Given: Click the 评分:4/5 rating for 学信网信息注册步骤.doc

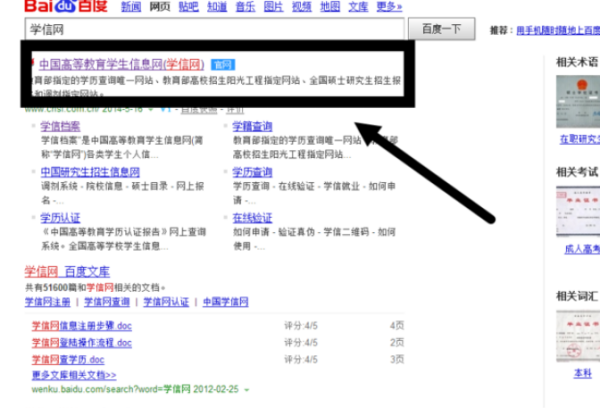Looking at the screenshot, I should tap(301, 326).
